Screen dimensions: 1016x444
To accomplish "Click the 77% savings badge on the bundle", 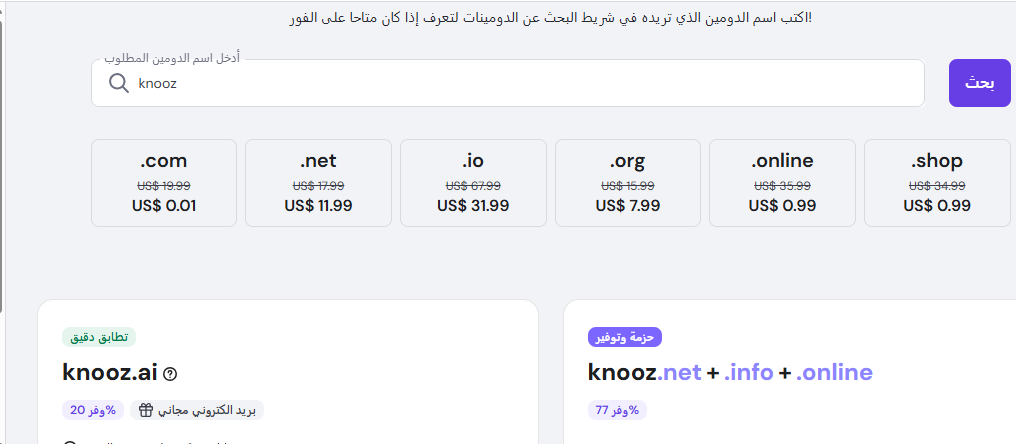I will point(618,410).
